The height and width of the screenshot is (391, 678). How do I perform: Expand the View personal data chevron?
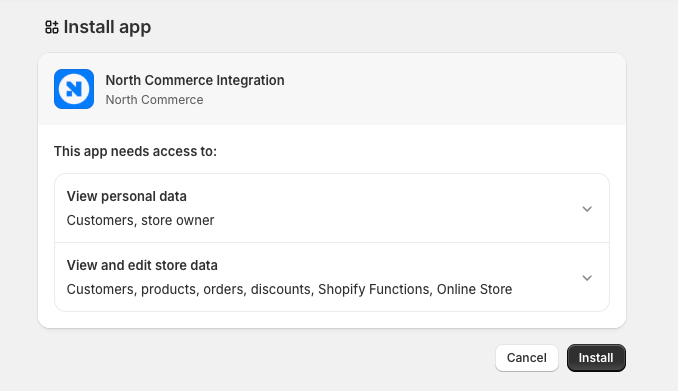pos(587,209)
